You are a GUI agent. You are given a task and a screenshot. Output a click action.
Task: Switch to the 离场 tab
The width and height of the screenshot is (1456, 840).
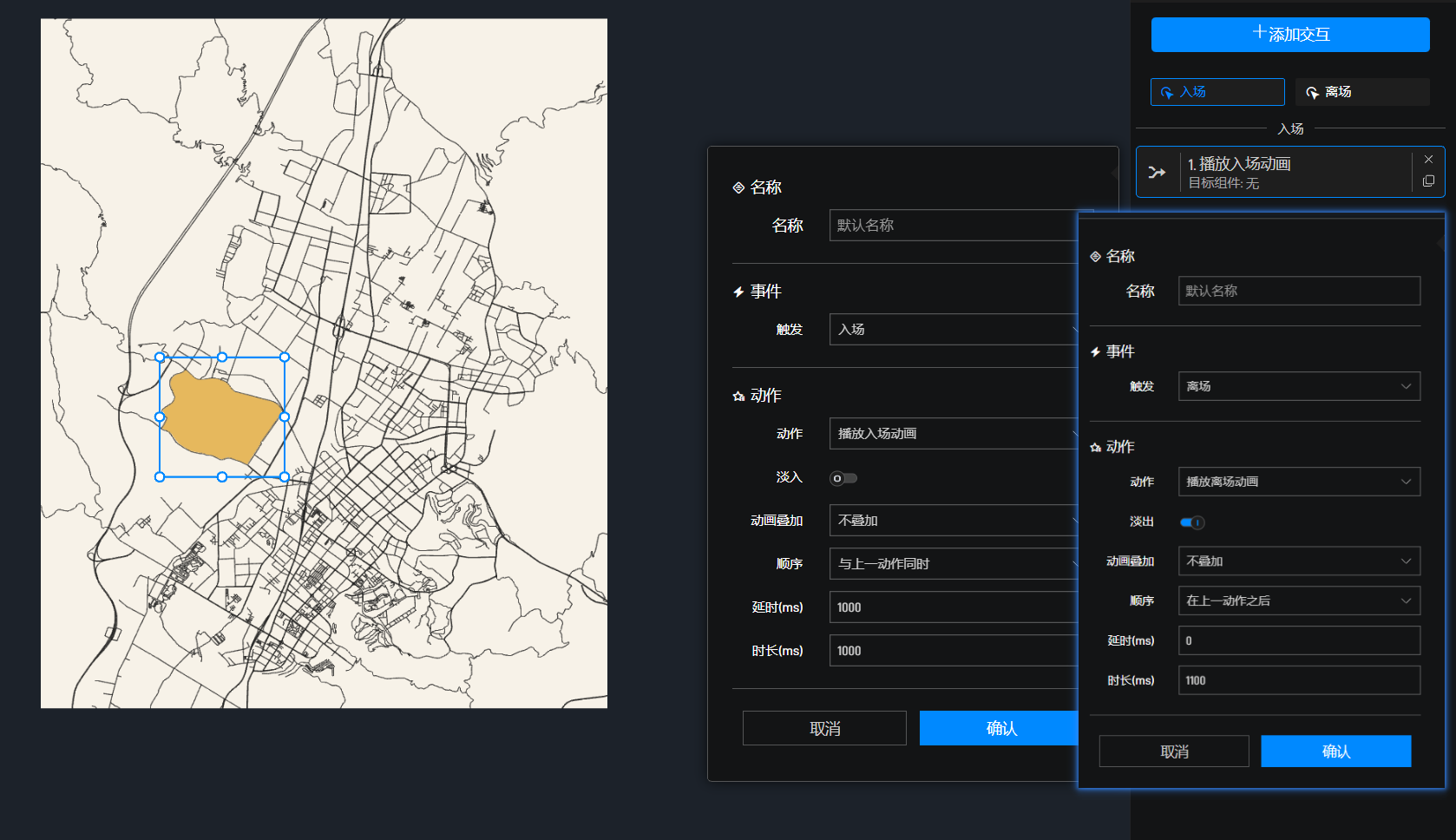pos(1361,92)
